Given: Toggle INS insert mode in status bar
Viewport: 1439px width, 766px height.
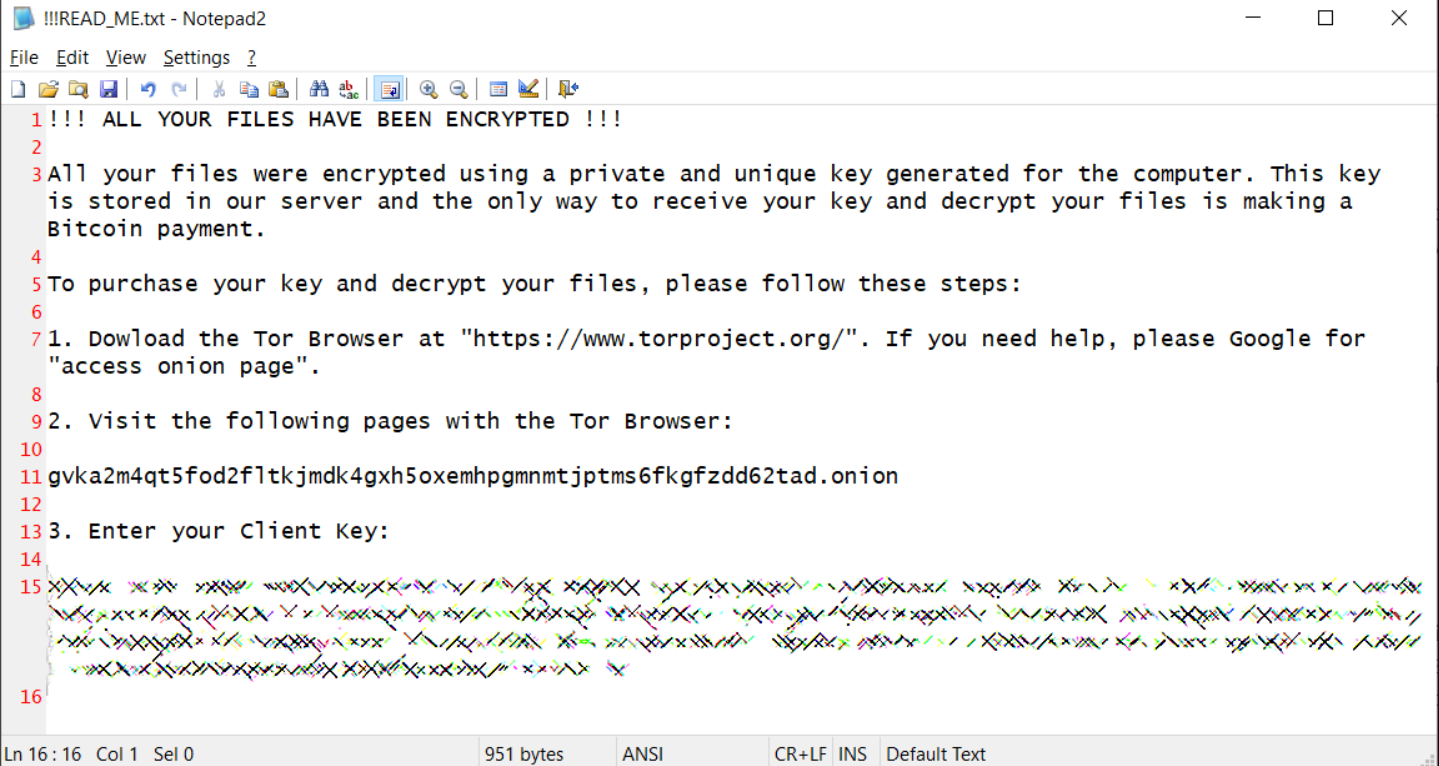Looking at the screenshot, I should pyautogui.click(x=852, y=754).
